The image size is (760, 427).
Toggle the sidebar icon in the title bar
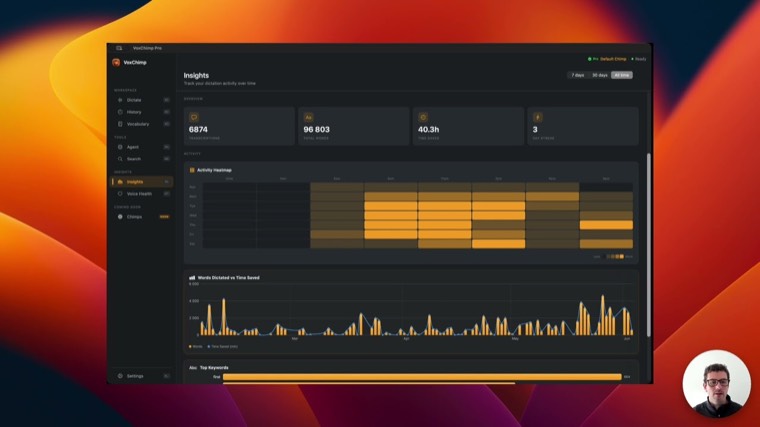coord(119,48)
